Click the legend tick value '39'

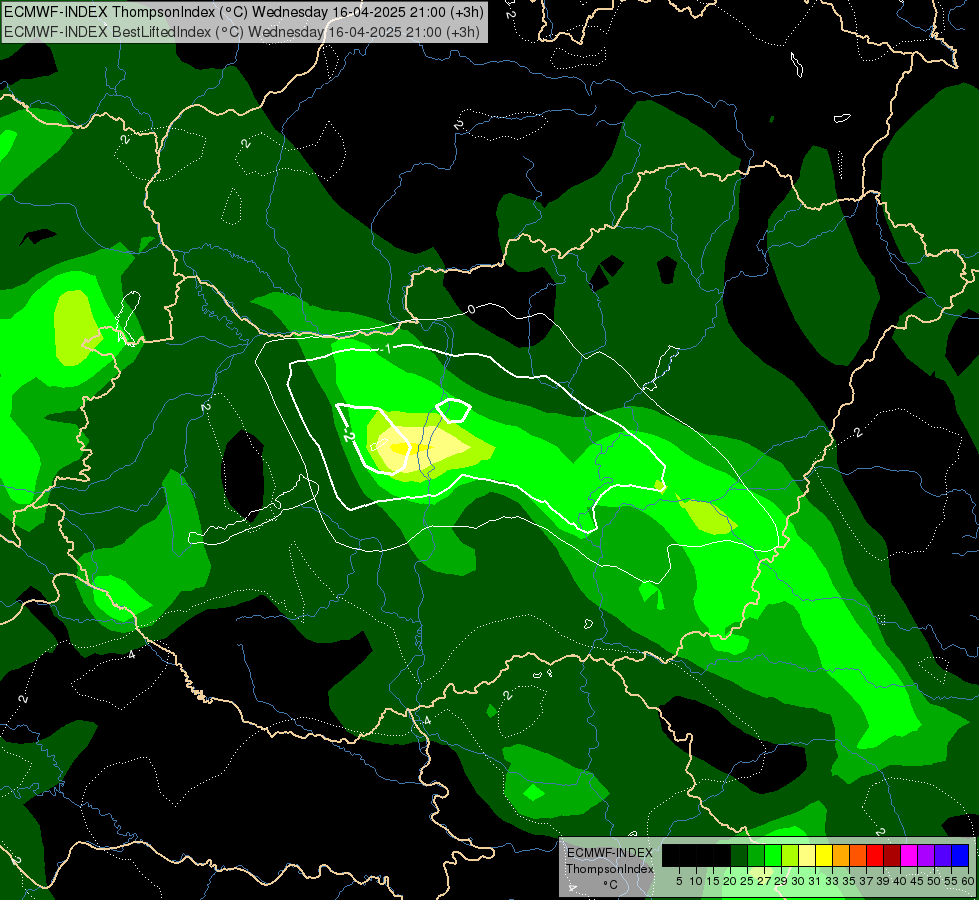pyautogui.click(x=882, y=881)
